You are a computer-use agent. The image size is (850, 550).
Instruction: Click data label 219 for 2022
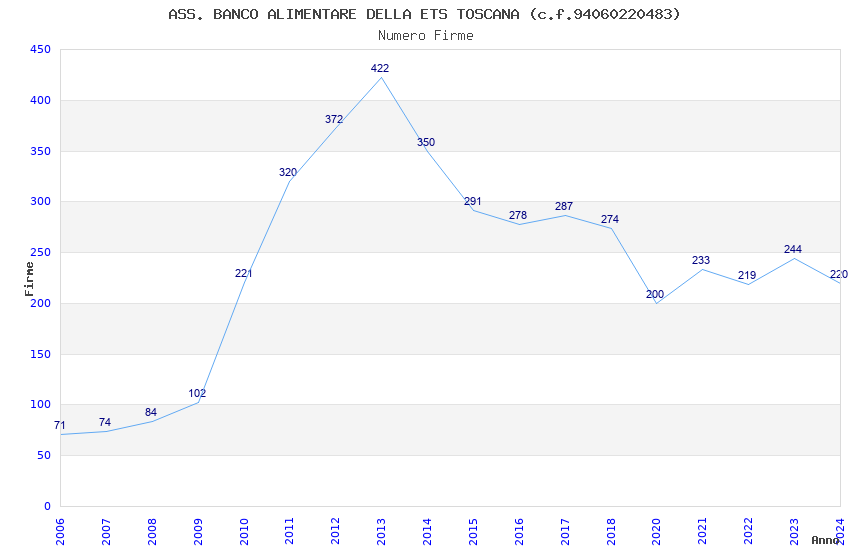pyautogui.click(x=746, y=275)
